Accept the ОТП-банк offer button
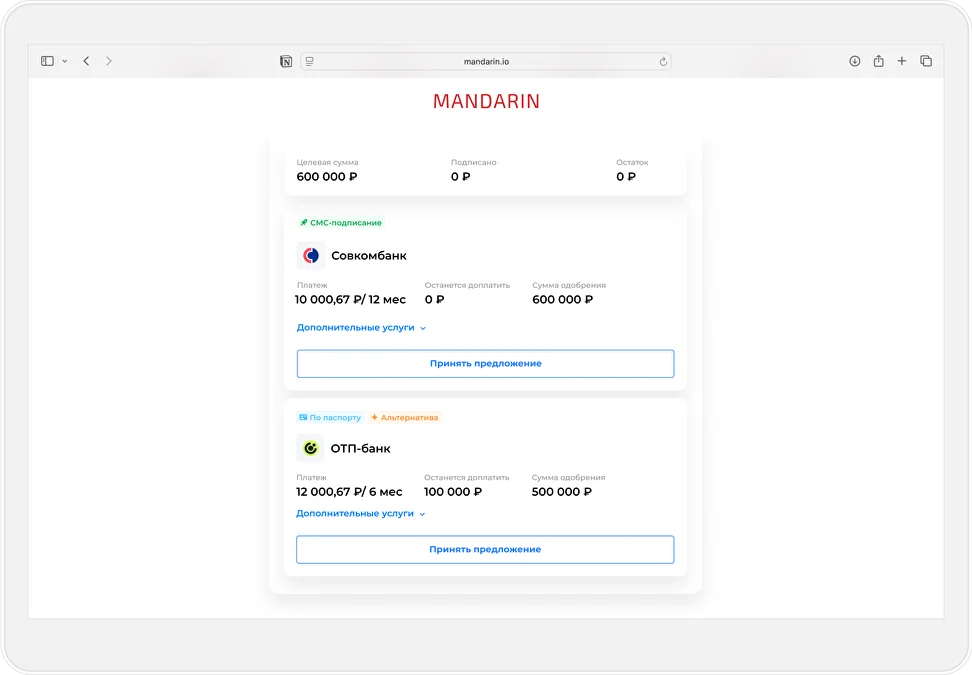Screen dimensions: 972x675 485,550
